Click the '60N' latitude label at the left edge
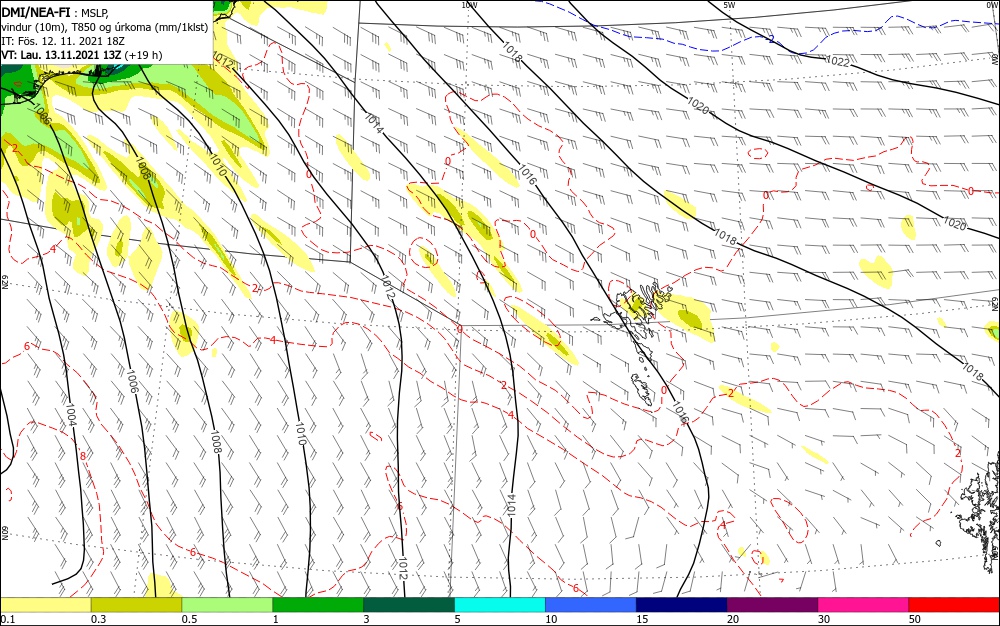Viewport: 1000px width, 626px height. point(4,533)
